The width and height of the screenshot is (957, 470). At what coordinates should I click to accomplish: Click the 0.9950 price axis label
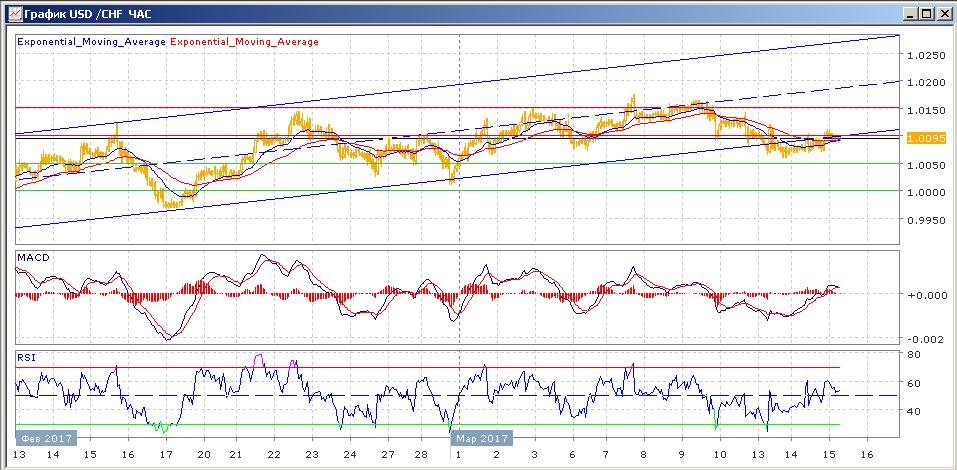926,219
